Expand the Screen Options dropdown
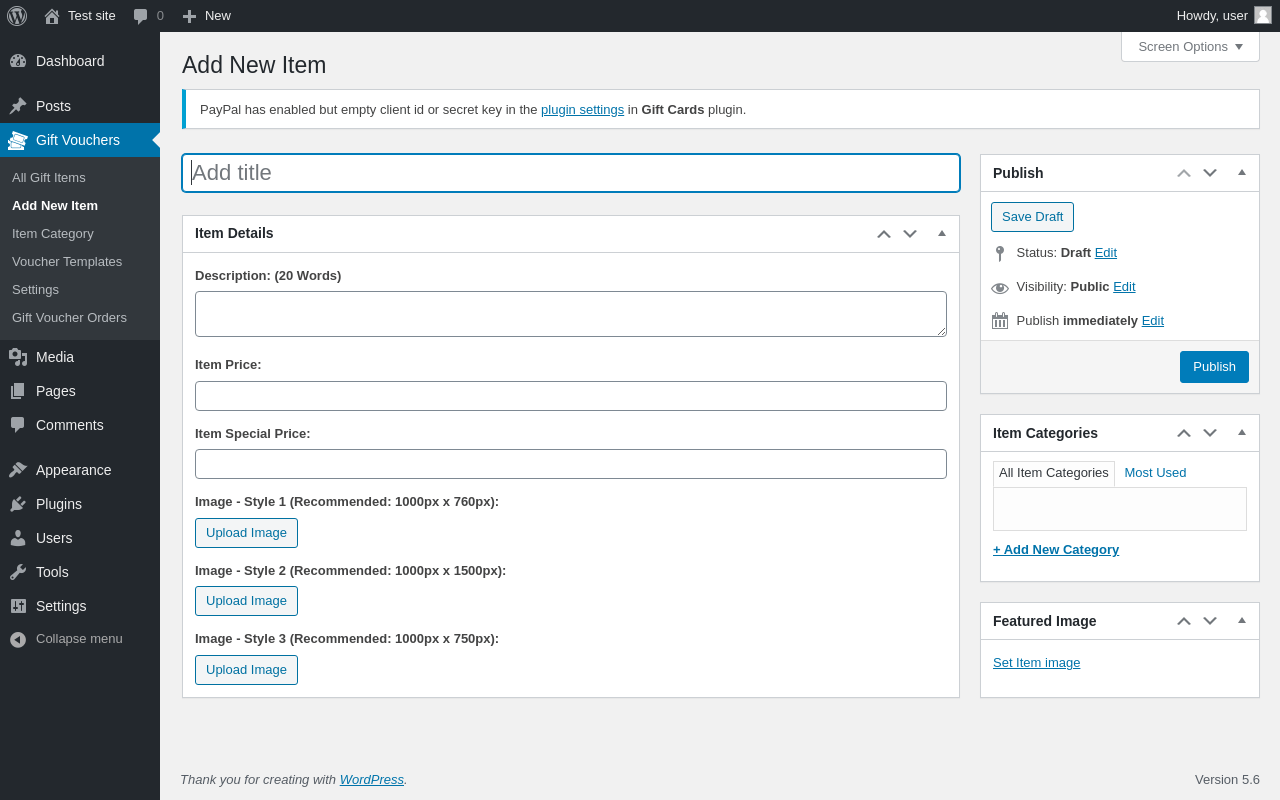Screen dimensions: 1280x800 (1190, 46)
